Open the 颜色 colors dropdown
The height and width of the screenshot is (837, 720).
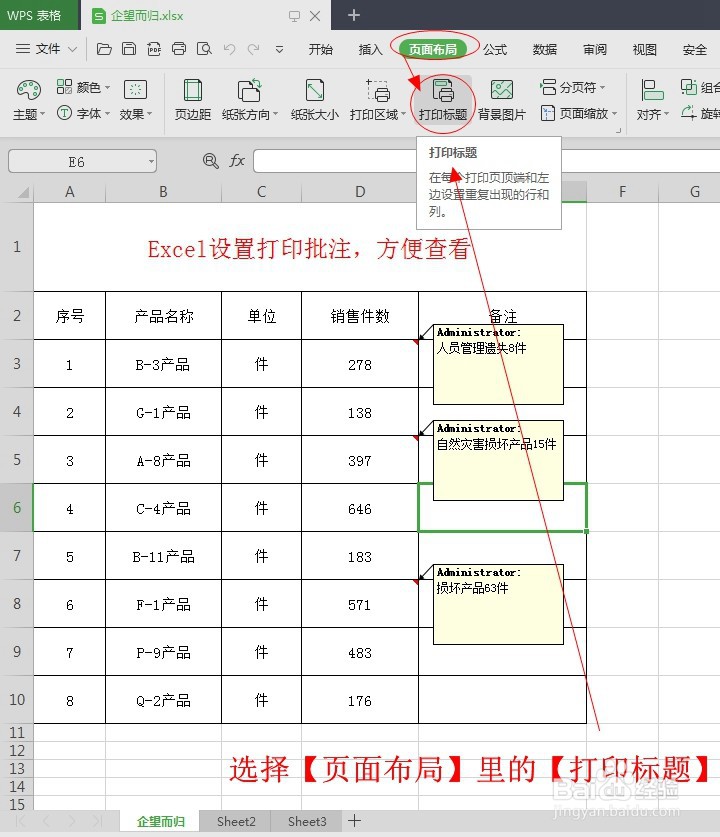pyautogui.click(x=83, y=87)
